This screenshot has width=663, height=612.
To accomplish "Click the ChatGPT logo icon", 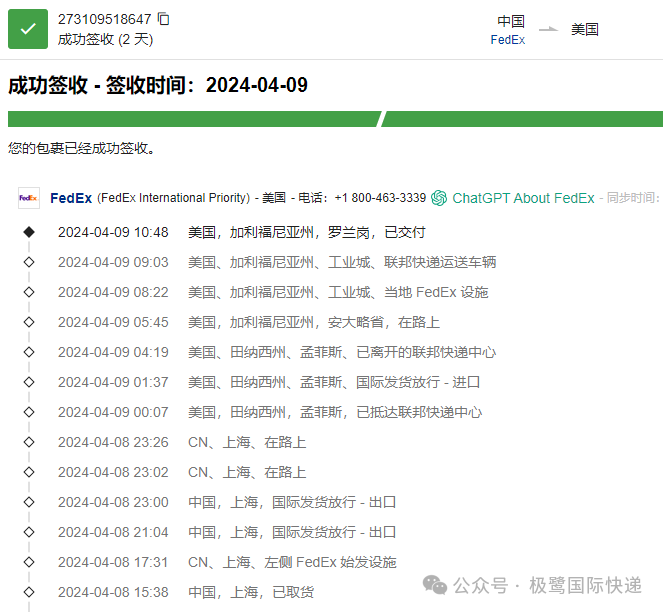I will coord(439,198).
